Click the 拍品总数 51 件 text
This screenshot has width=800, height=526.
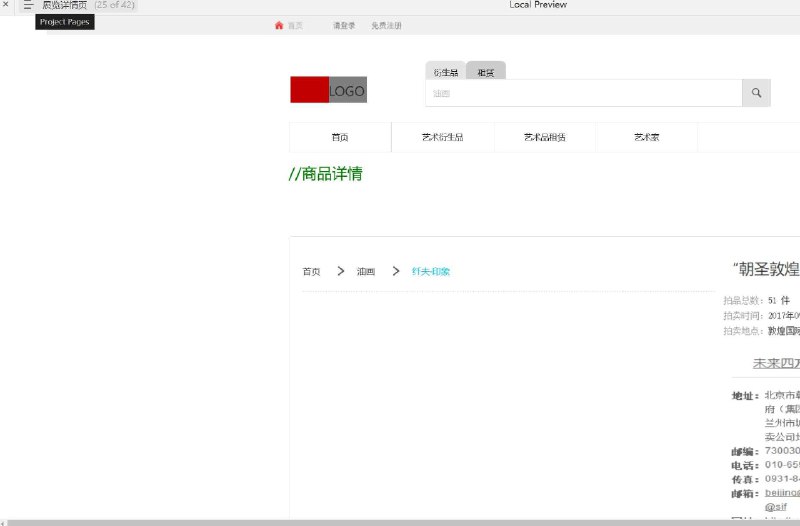pos(757,300)
